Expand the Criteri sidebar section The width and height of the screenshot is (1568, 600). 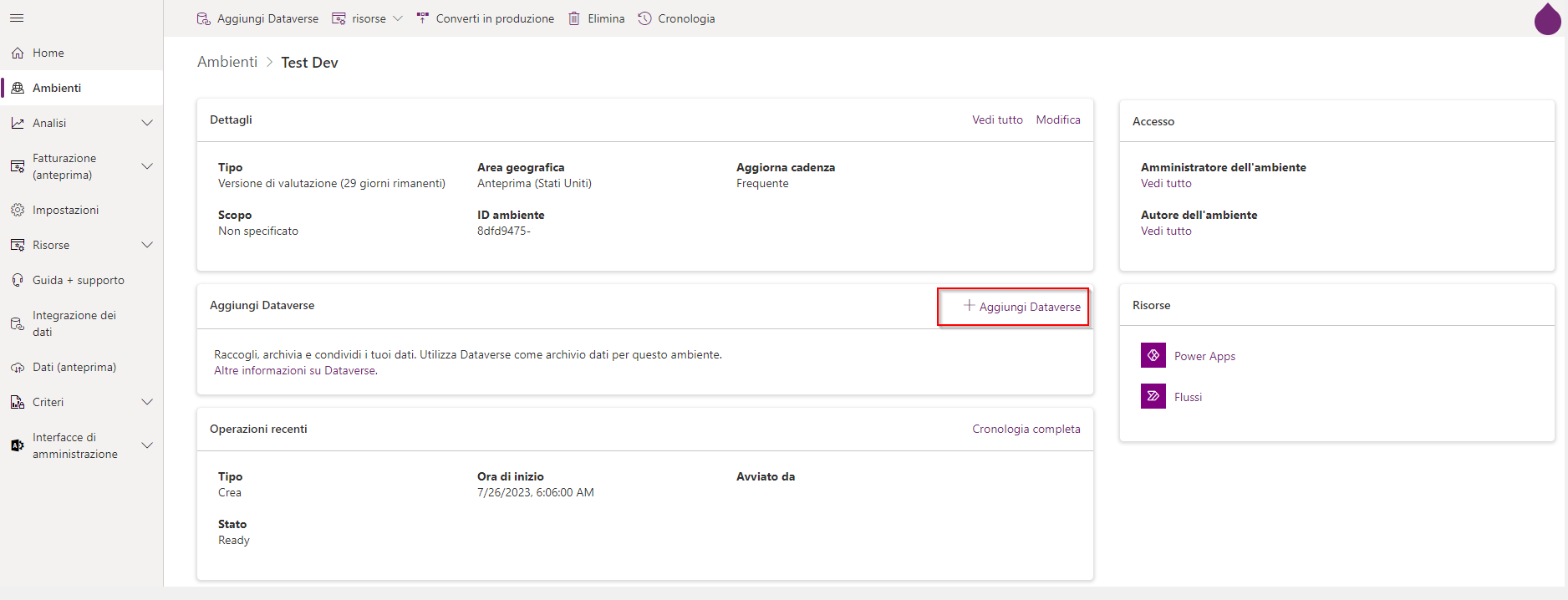(147, 402)
